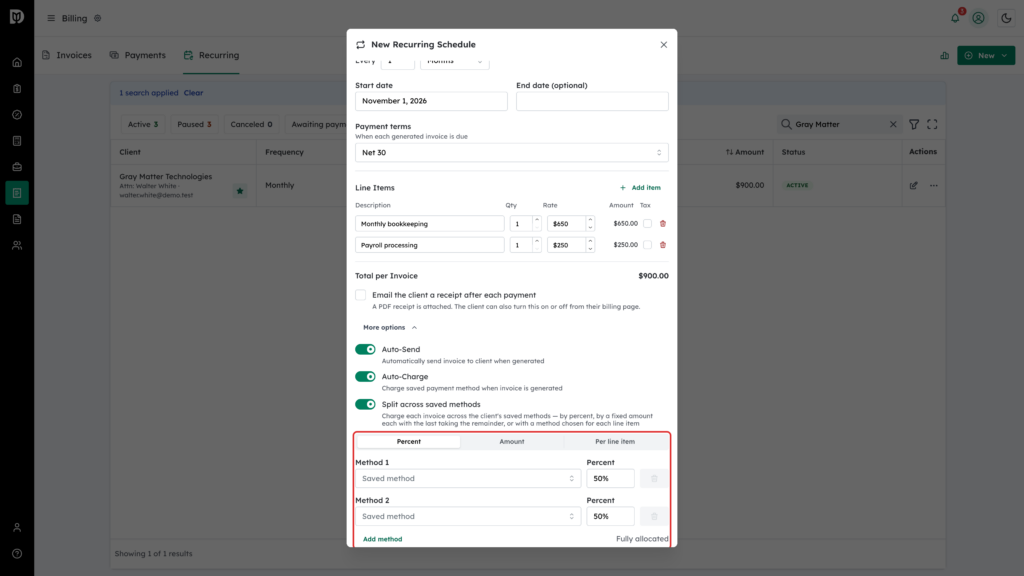Collapse the More options section
The width and height of the screenshot is (1024, 576).
click(390, 327)
